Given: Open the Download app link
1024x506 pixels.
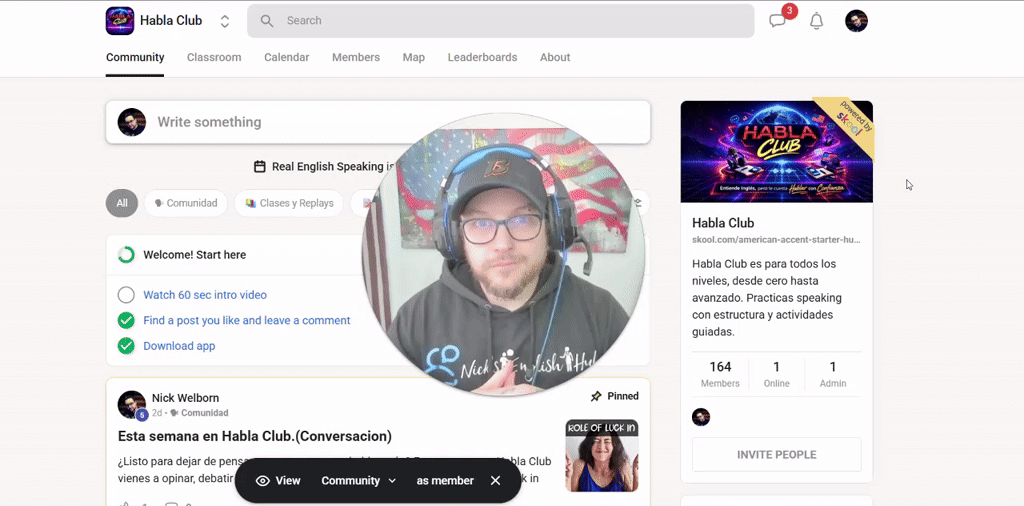Looking at the screenshot, I should click(179, 346).
